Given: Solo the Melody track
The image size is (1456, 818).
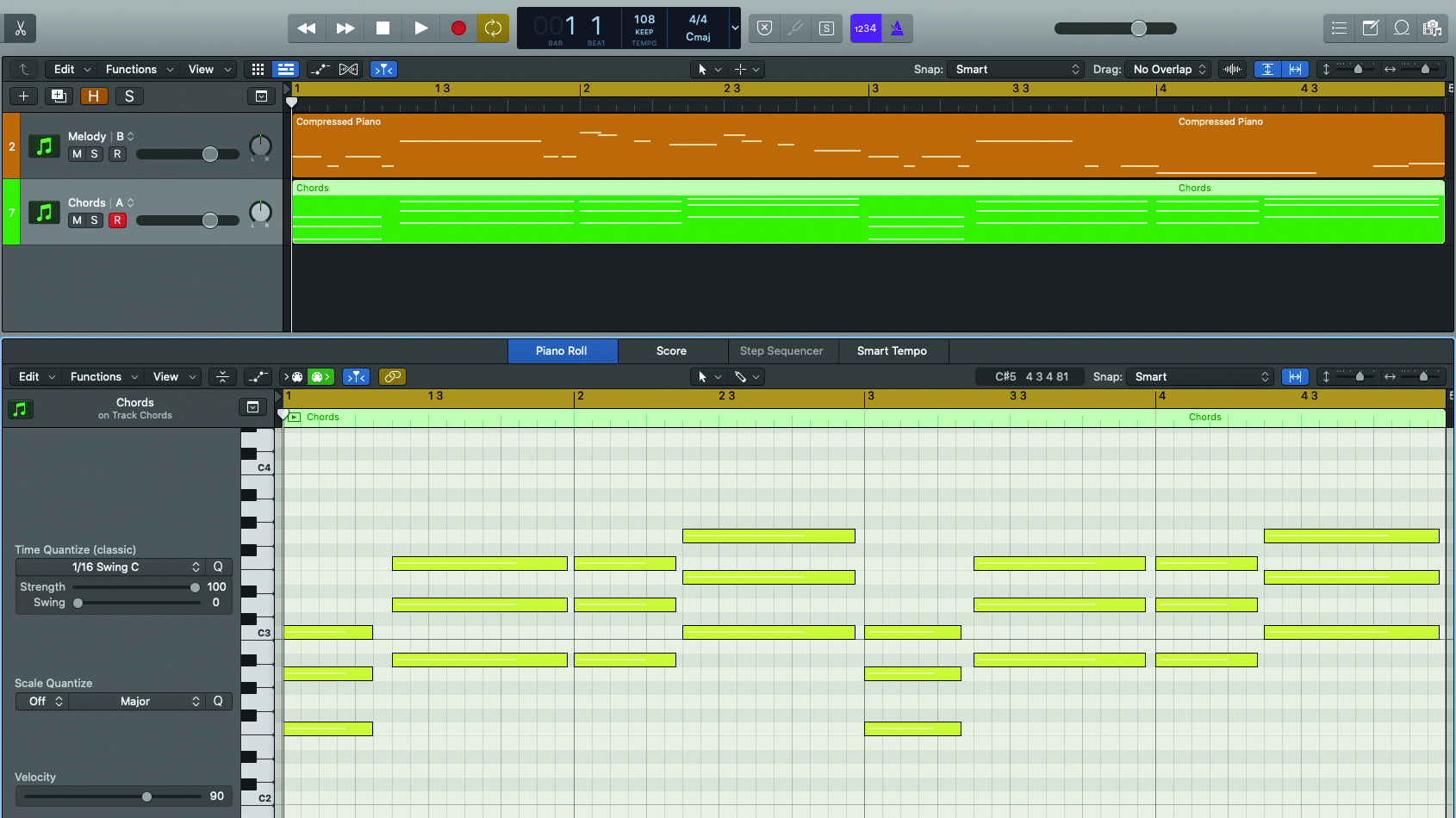Looking at the screenshot, I should [94, 154].
